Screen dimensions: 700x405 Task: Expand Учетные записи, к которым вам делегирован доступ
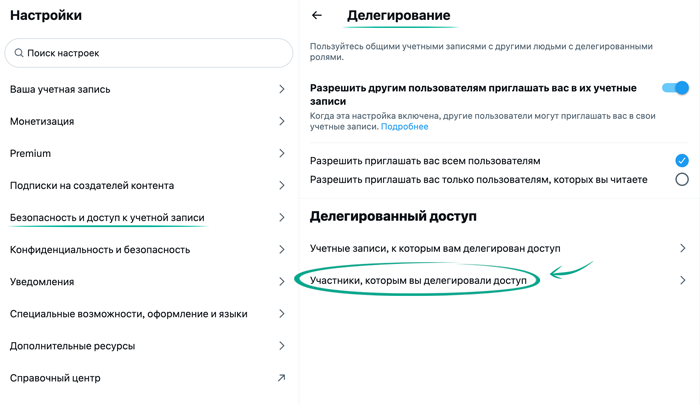tap(682, 248)
